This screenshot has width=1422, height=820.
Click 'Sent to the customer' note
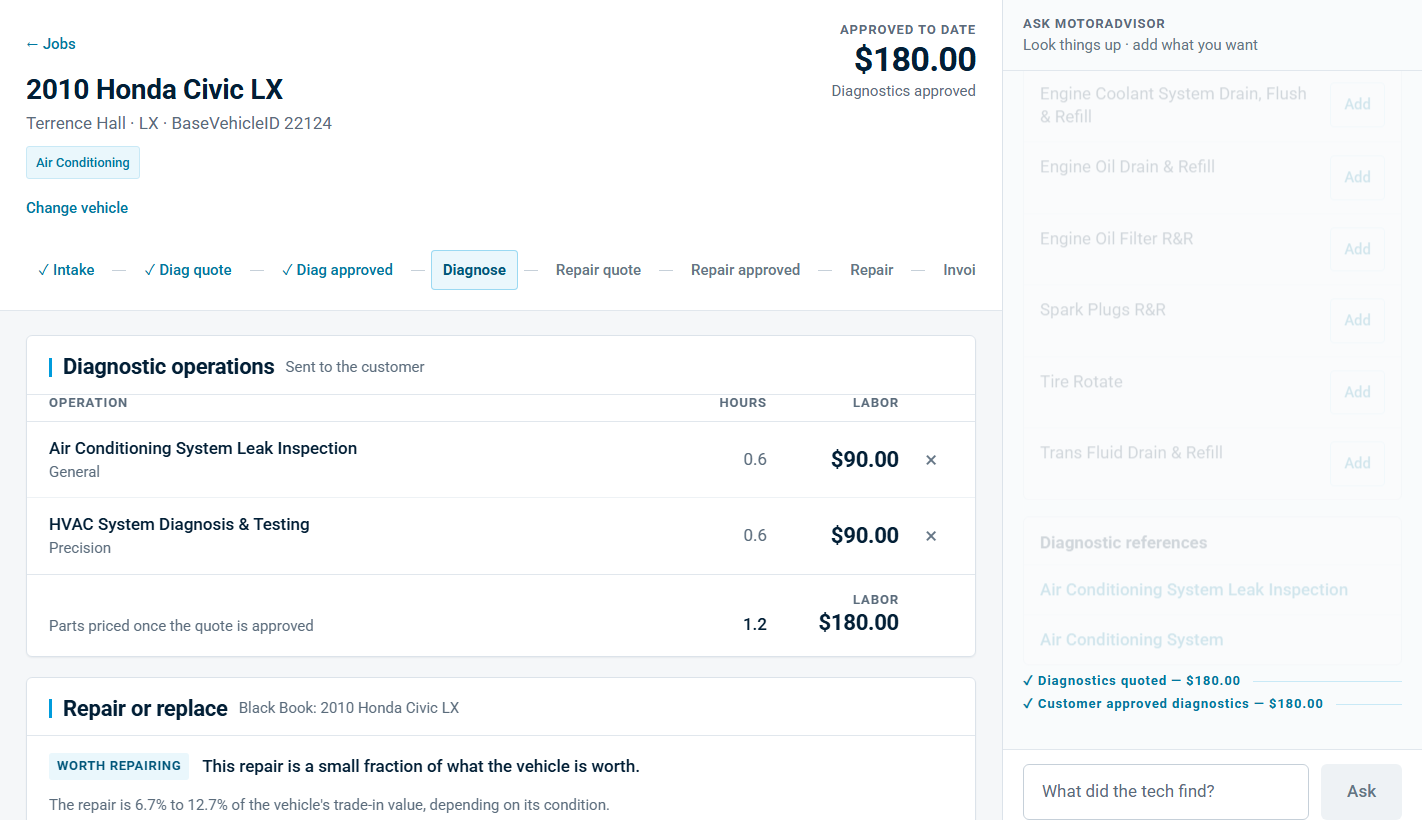coord(355,367)
